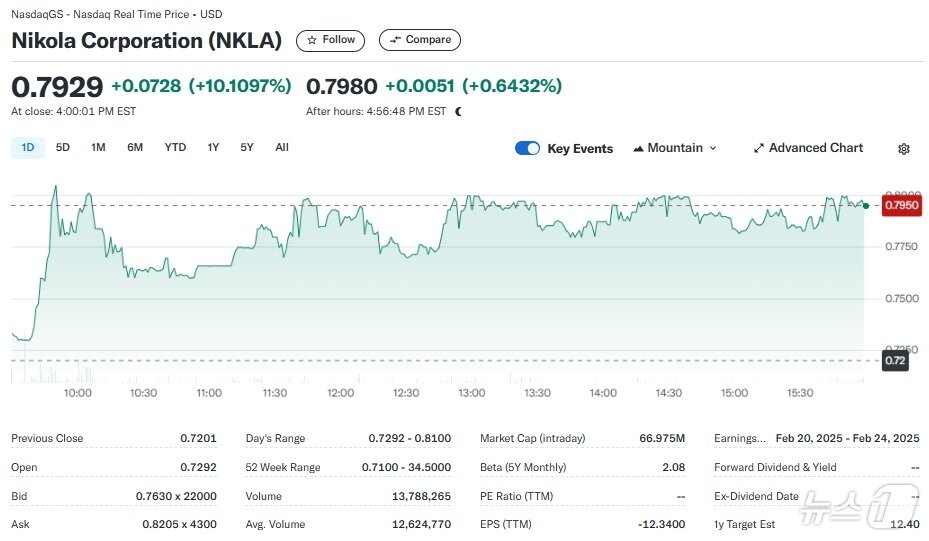Toggle the Key Events switch

coord(527,148)
